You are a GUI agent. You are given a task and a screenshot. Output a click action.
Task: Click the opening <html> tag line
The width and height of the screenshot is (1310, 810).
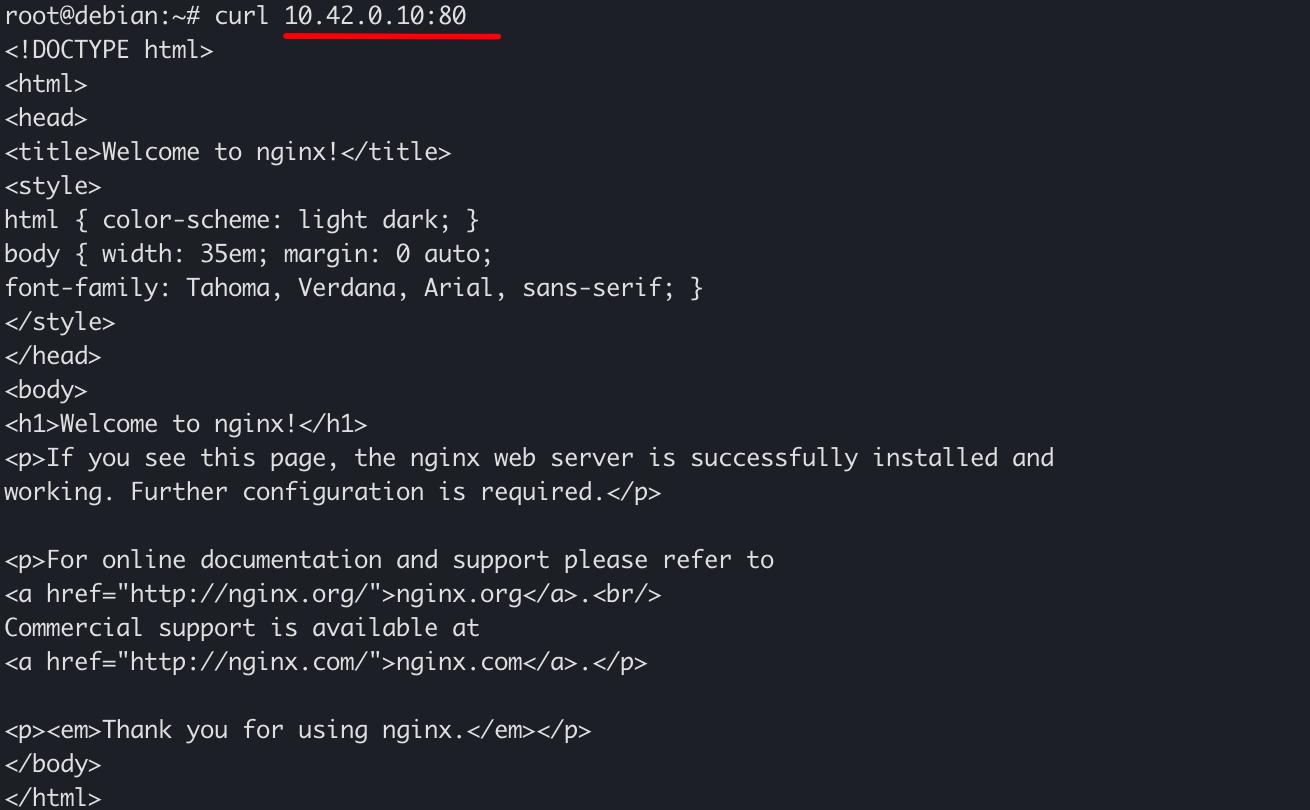coord(46,84)
